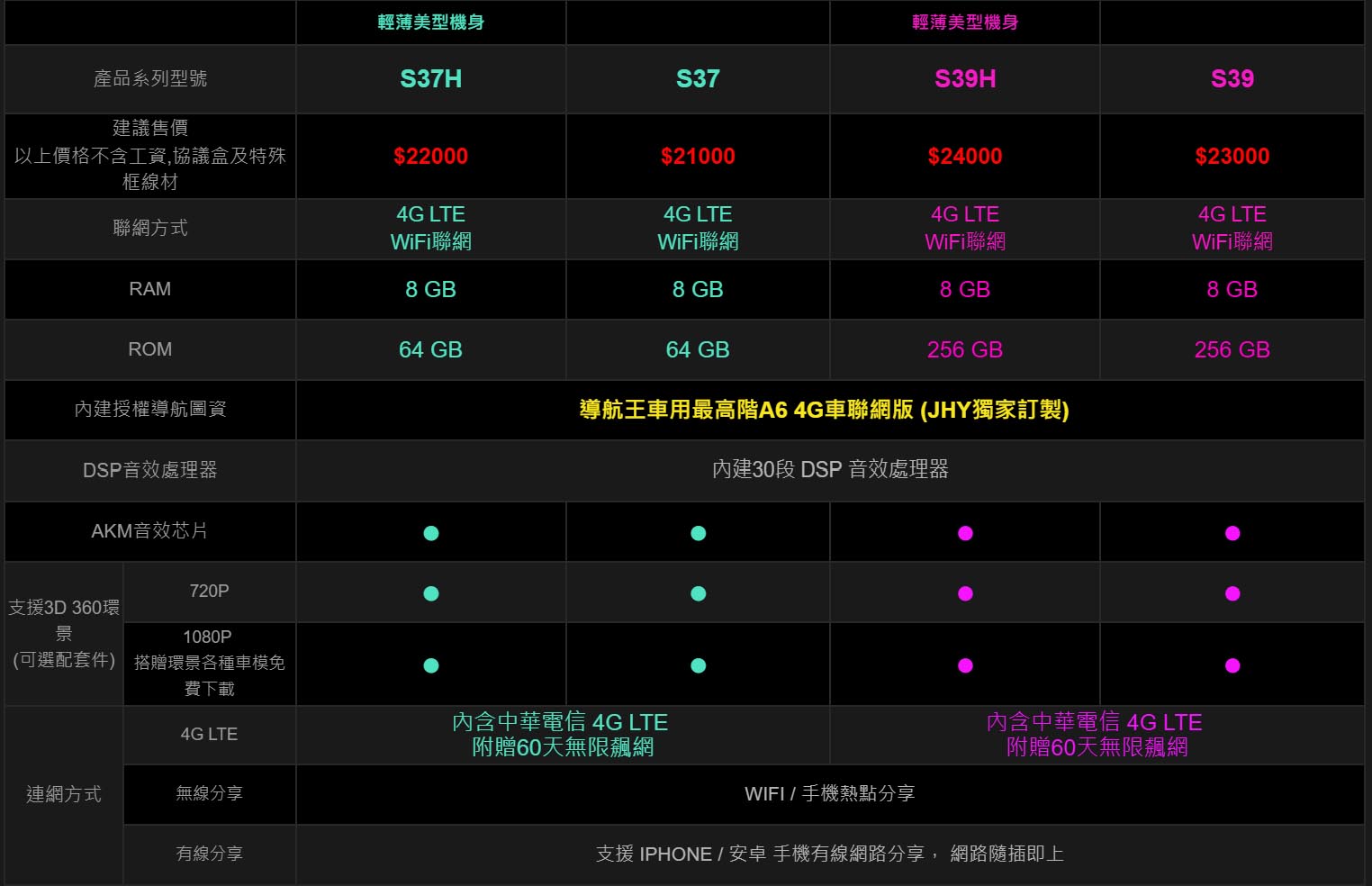This screenshot has width=1372, height=886.
Task: Click the 1080P dot in S37H column
Action: 431,665
